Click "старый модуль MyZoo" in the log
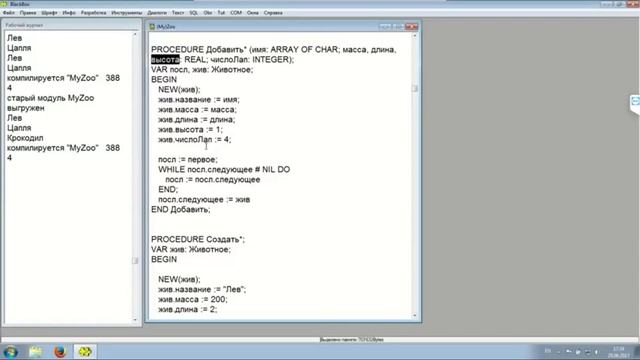 (50, 98)
